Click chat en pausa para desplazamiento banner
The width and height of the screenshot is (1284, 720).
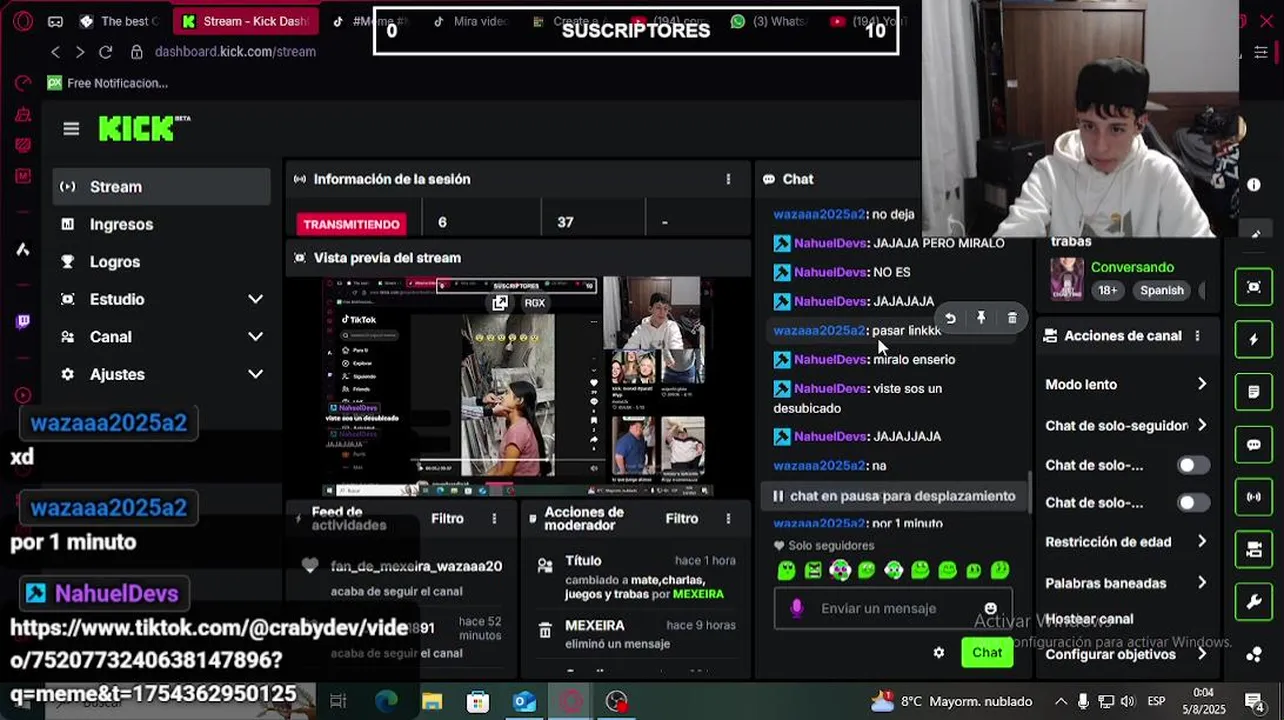[893, 496]
